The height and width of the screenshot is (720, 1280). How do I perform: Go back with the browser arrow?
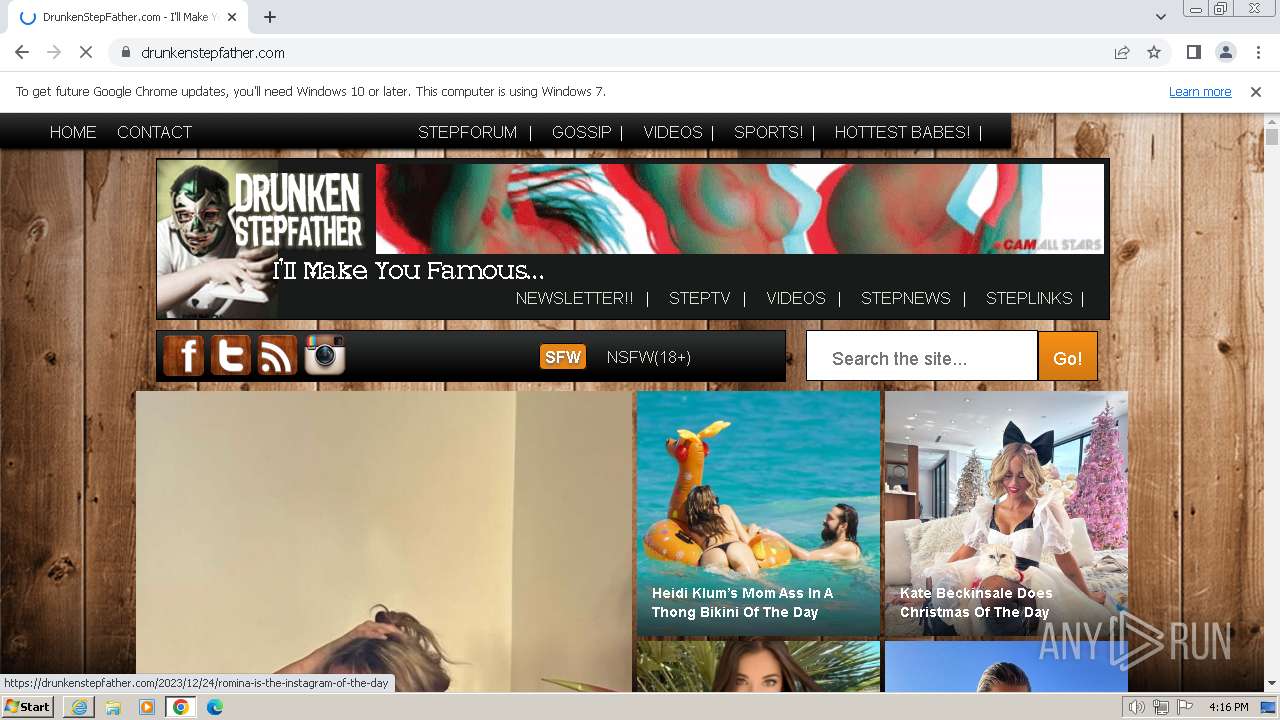click(22, 53)
